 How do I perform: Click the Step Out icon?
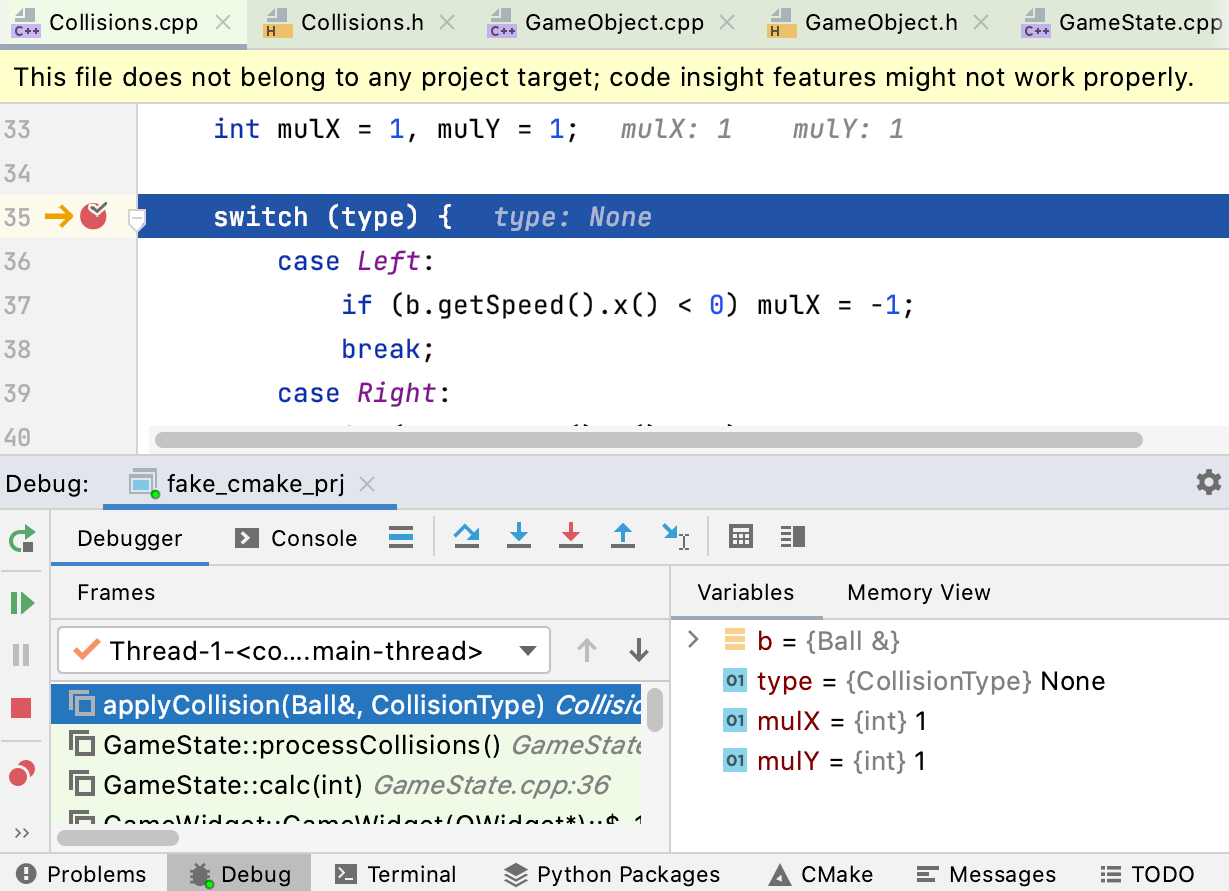tap(623, 537)
